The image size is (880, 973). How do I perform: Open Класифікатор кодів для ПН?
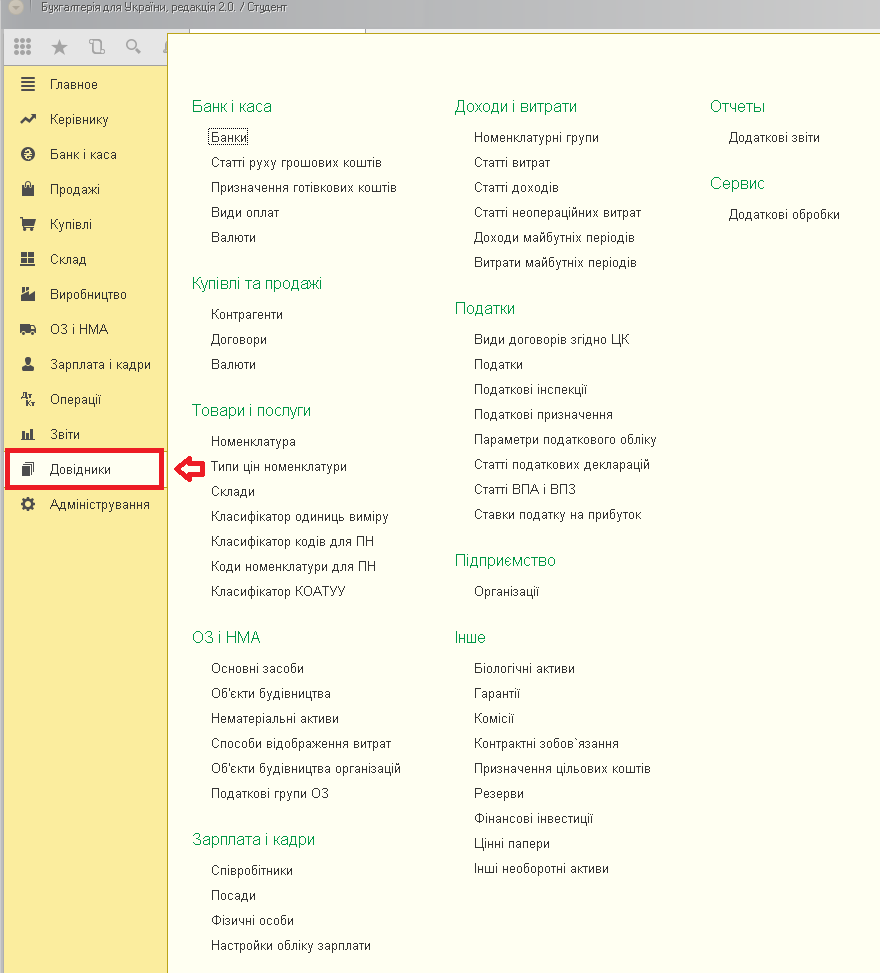292,541
